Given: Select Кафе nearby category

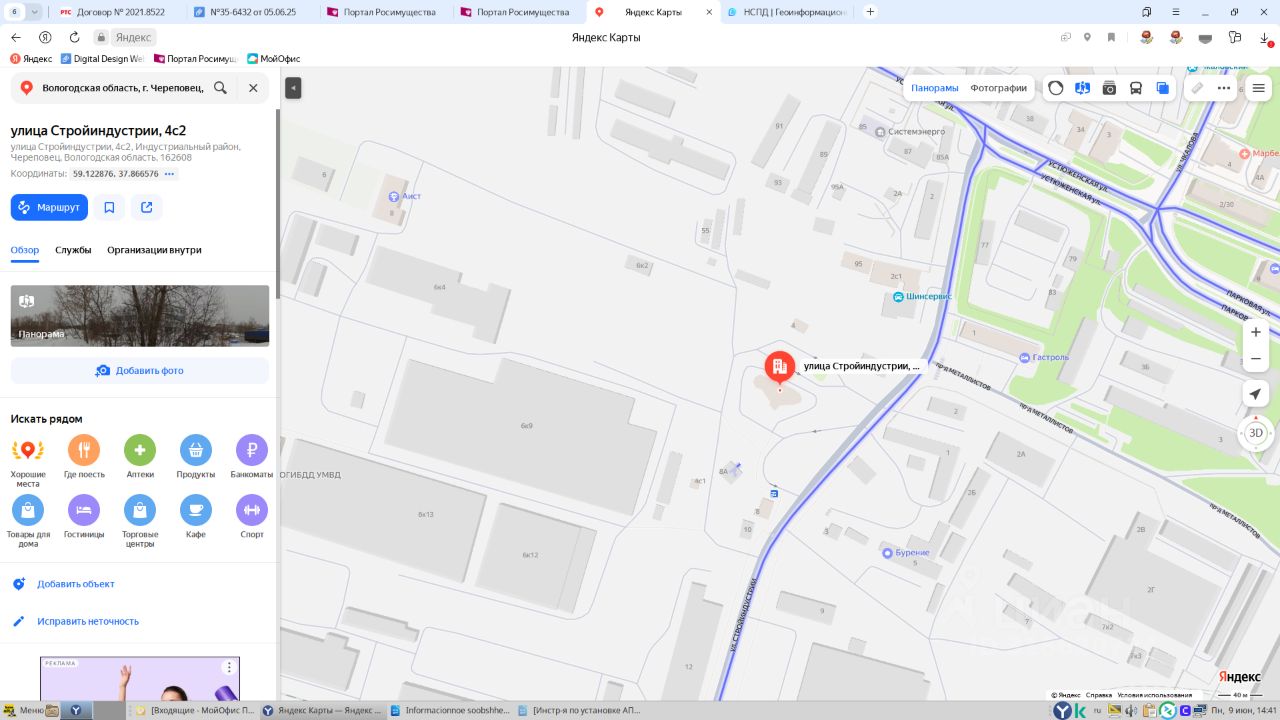Looking at the screenshot, I should pyautogui.click(x=196, y=517).
